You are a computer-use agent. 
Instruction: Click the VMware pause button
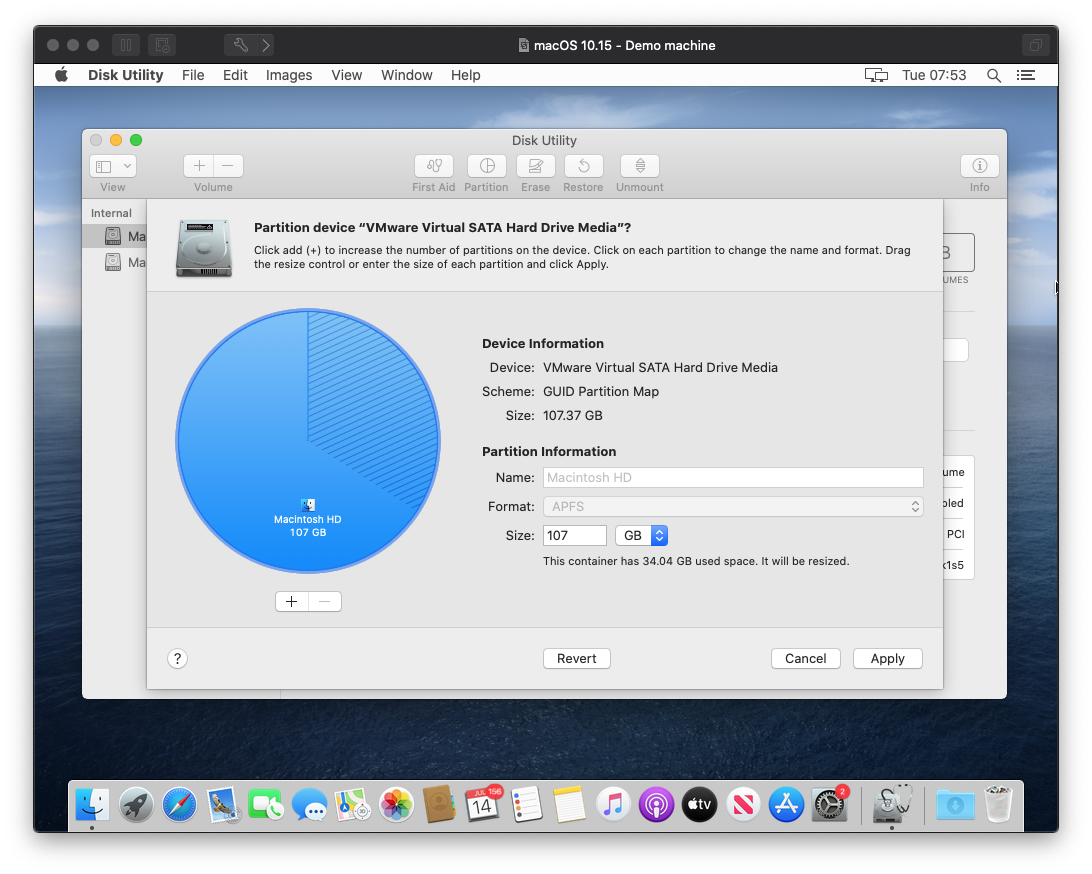[126, 45]
